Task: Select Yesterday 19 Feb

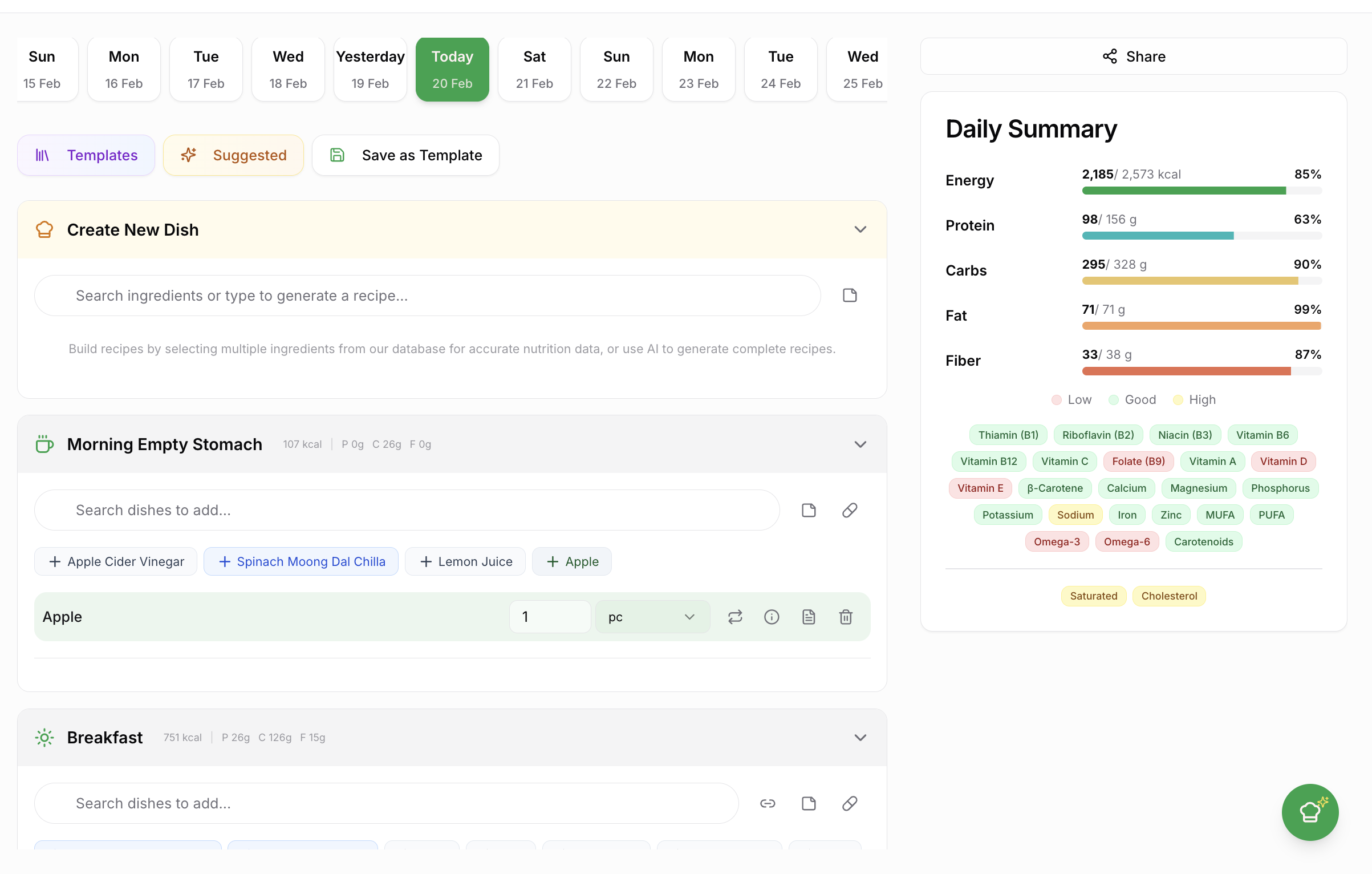Action: (370, 69)
